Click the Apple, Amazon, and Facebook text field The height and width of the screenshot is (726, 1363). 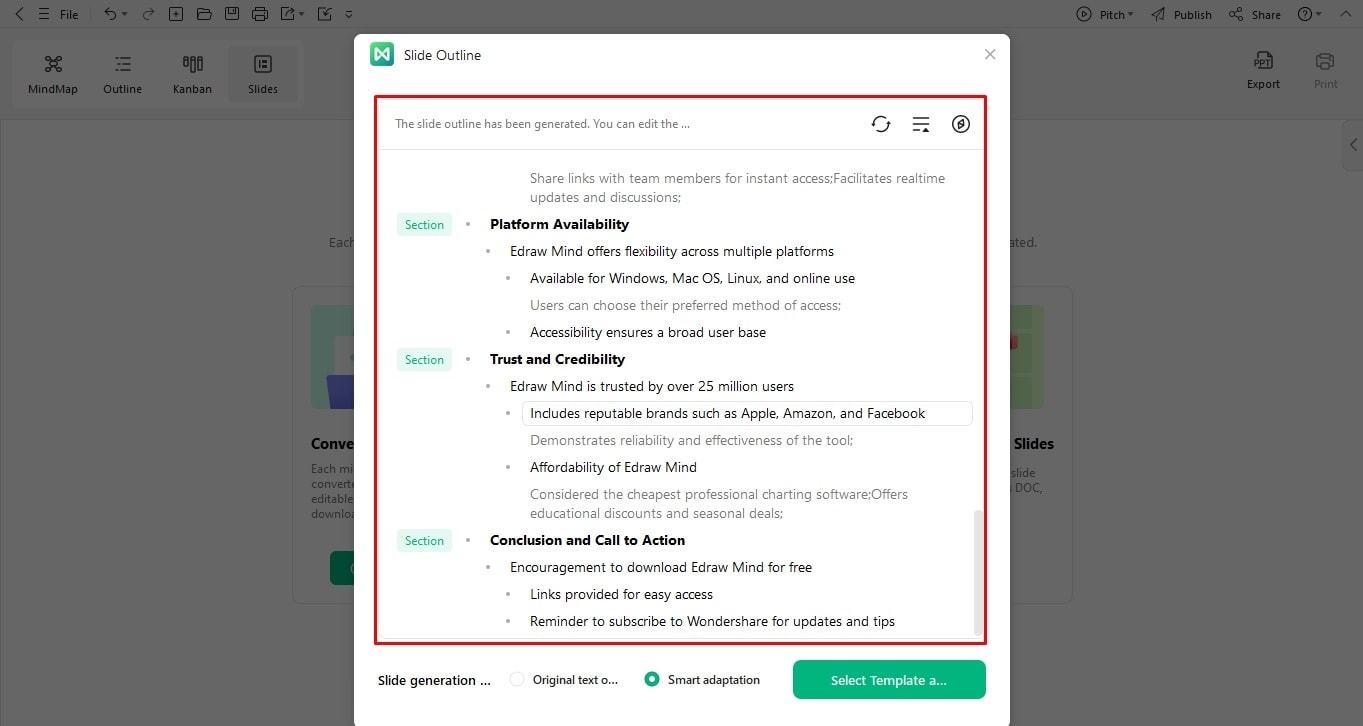point(747,413)
